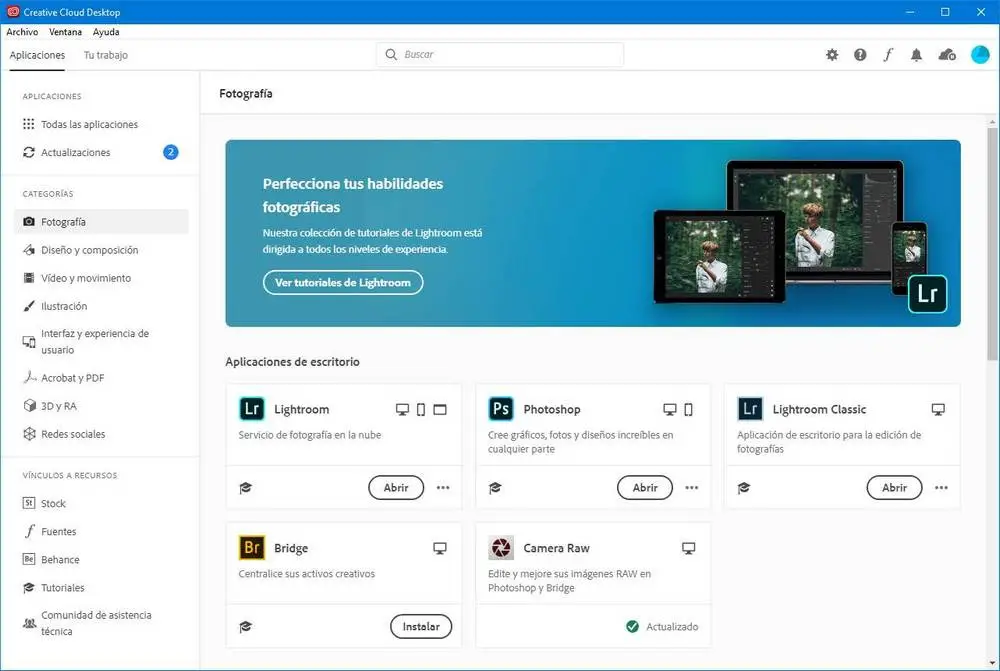
Task: Click the Aplicaciones de escritorio heading
Action: pyautogui.click(x=292, y=362)
